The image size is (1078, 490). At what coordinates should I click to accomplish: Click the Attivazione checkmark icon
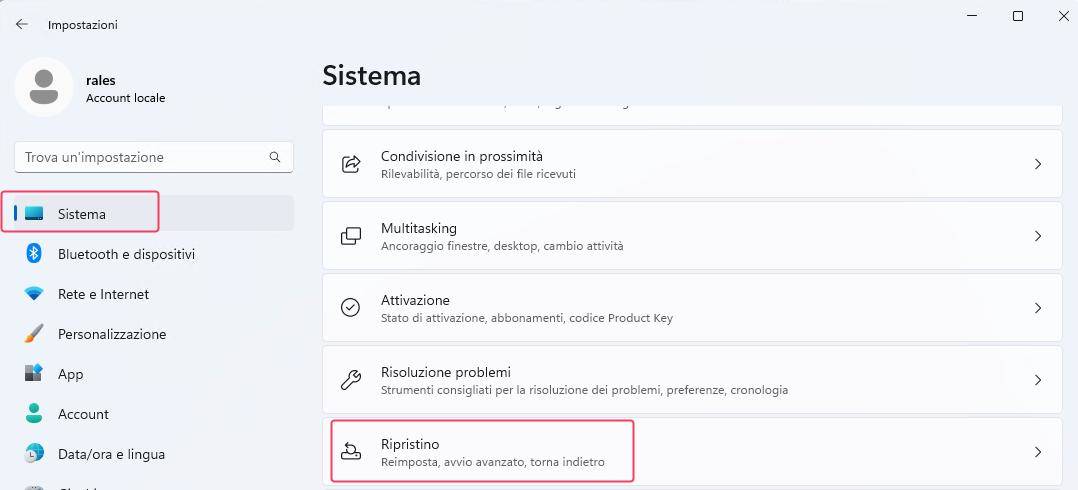pos(351,308)
